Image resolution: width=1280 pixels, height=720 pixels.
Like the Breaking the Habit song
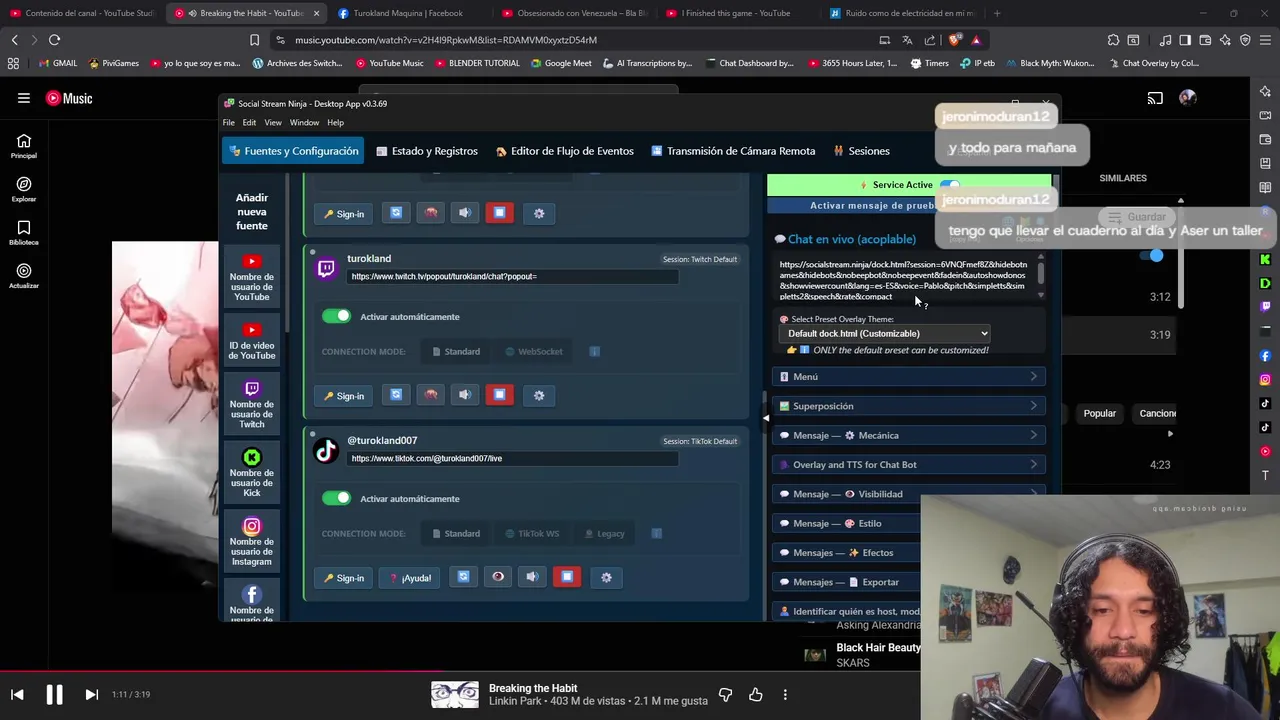[x=755, y=694]
